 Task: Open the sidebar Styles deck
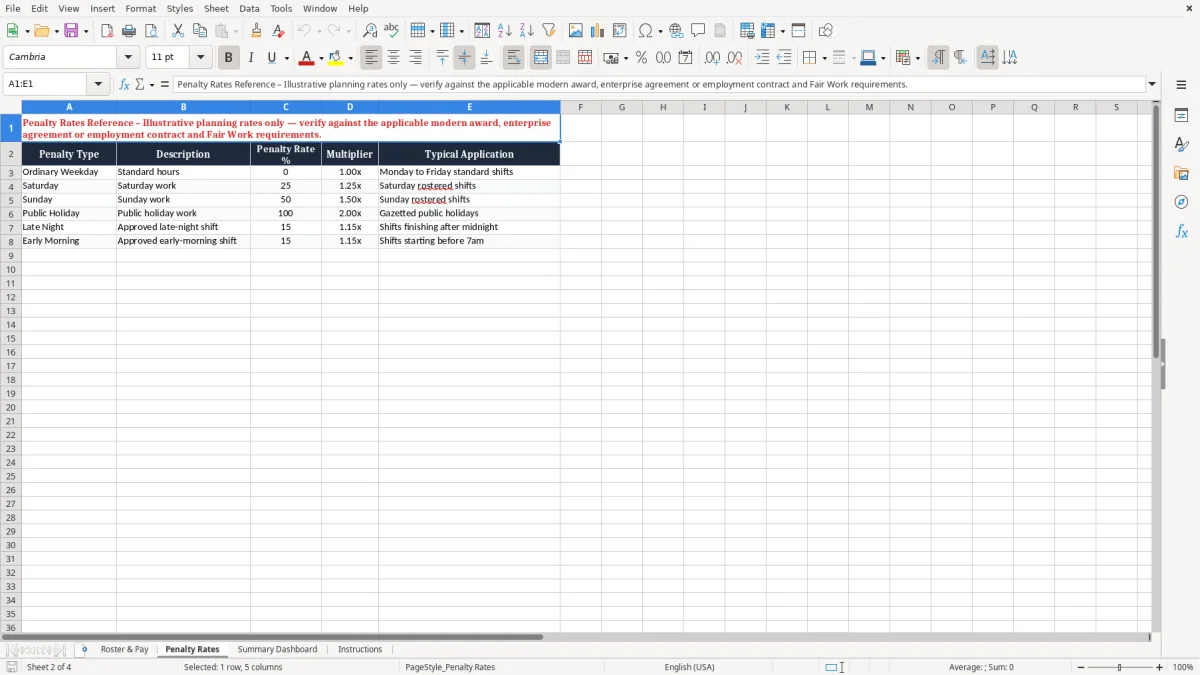[1181, 145]
